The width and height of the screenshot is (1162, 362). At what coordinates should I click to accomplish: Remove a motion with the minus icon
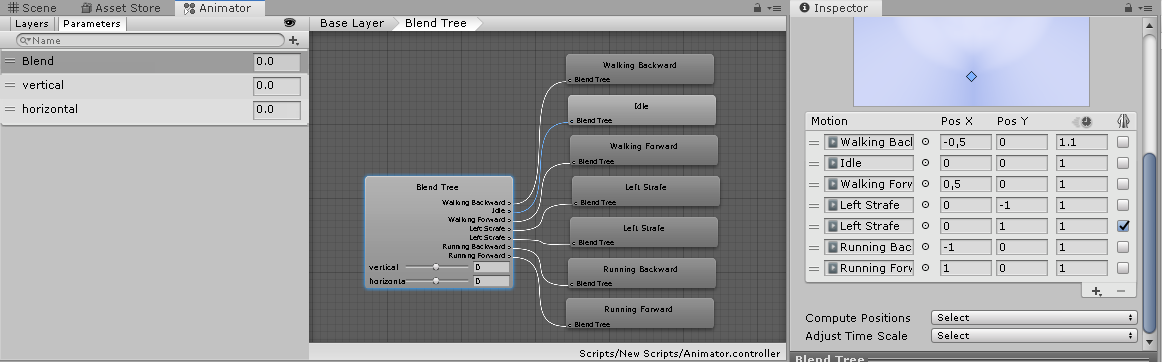click(x=1120, y=292)
